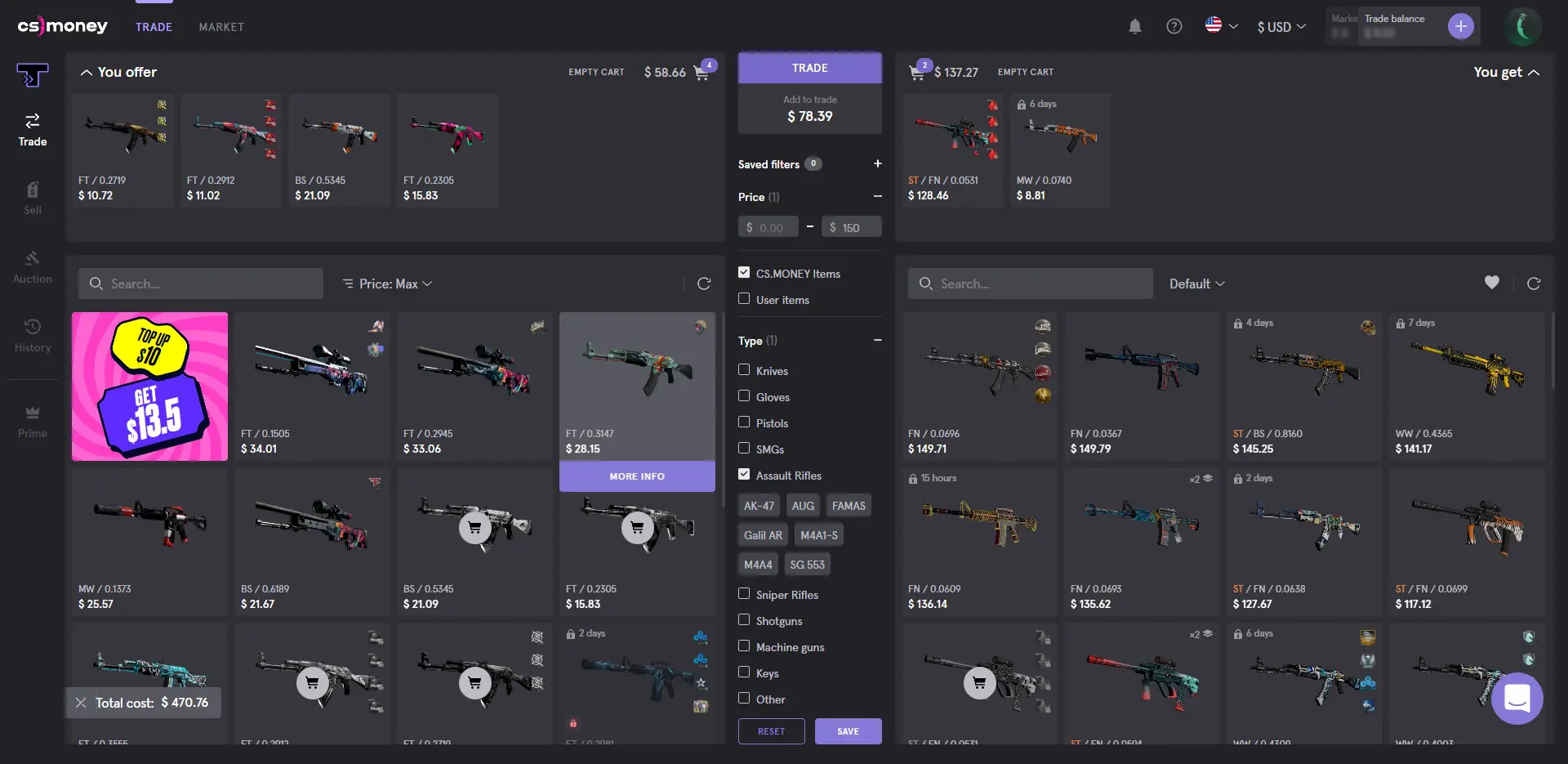
Task: Enable the User items checkbox
Action: [x=744, y=299]
